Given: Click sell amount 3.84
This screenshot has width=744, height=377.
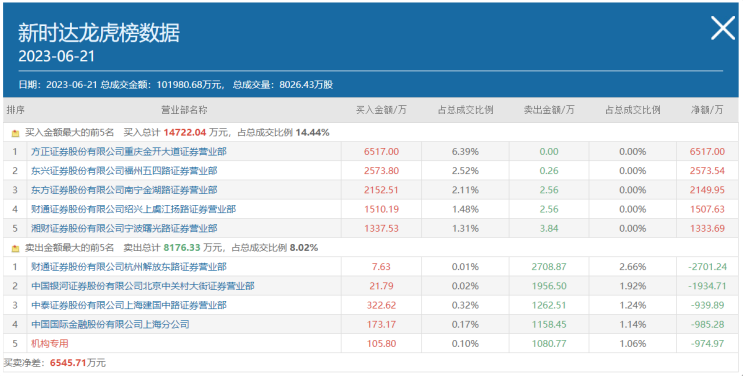Looking at the screenshot, I should 549,229.
